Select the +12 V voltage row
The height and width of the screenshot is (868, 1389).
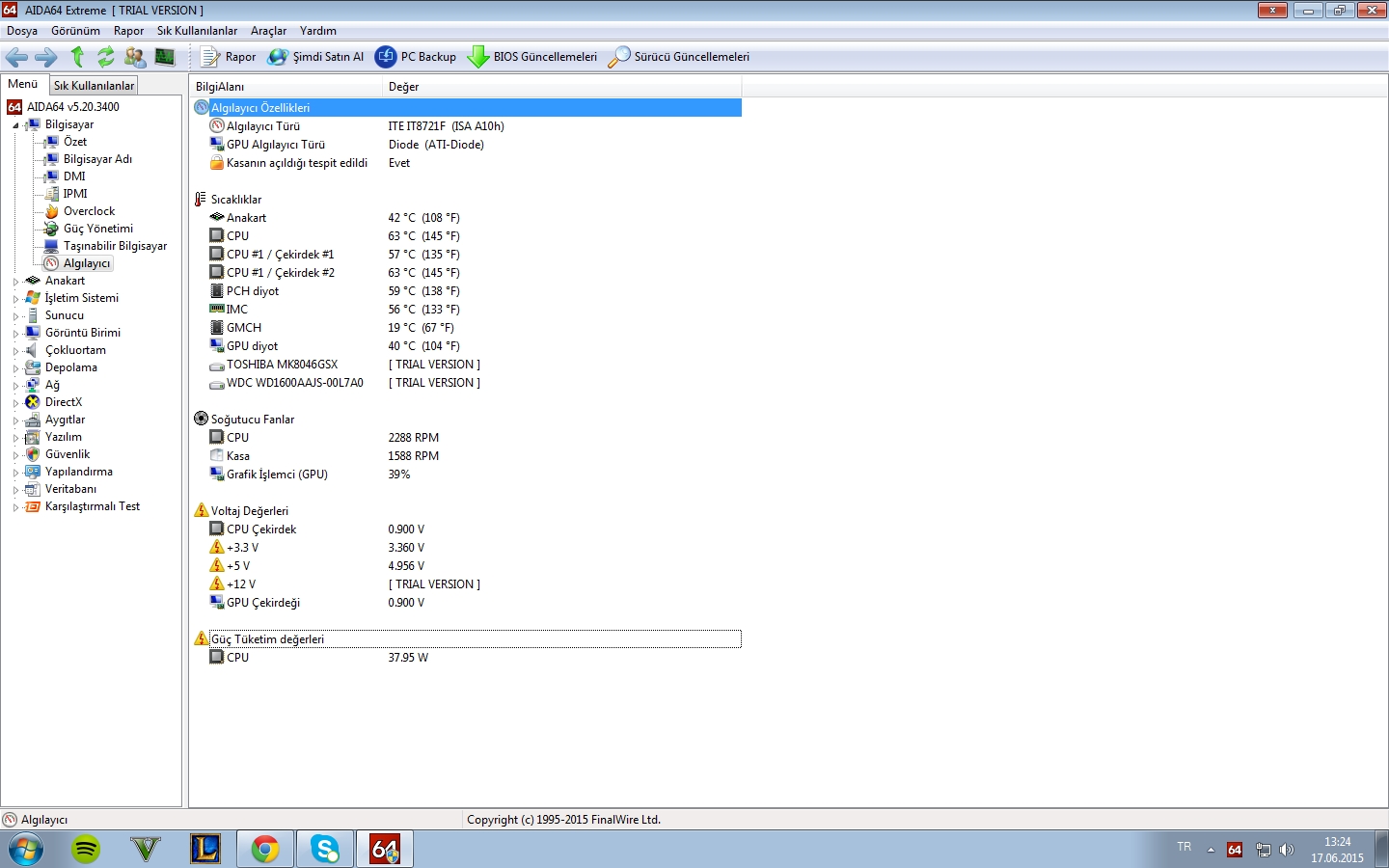[x=467, y=584]
